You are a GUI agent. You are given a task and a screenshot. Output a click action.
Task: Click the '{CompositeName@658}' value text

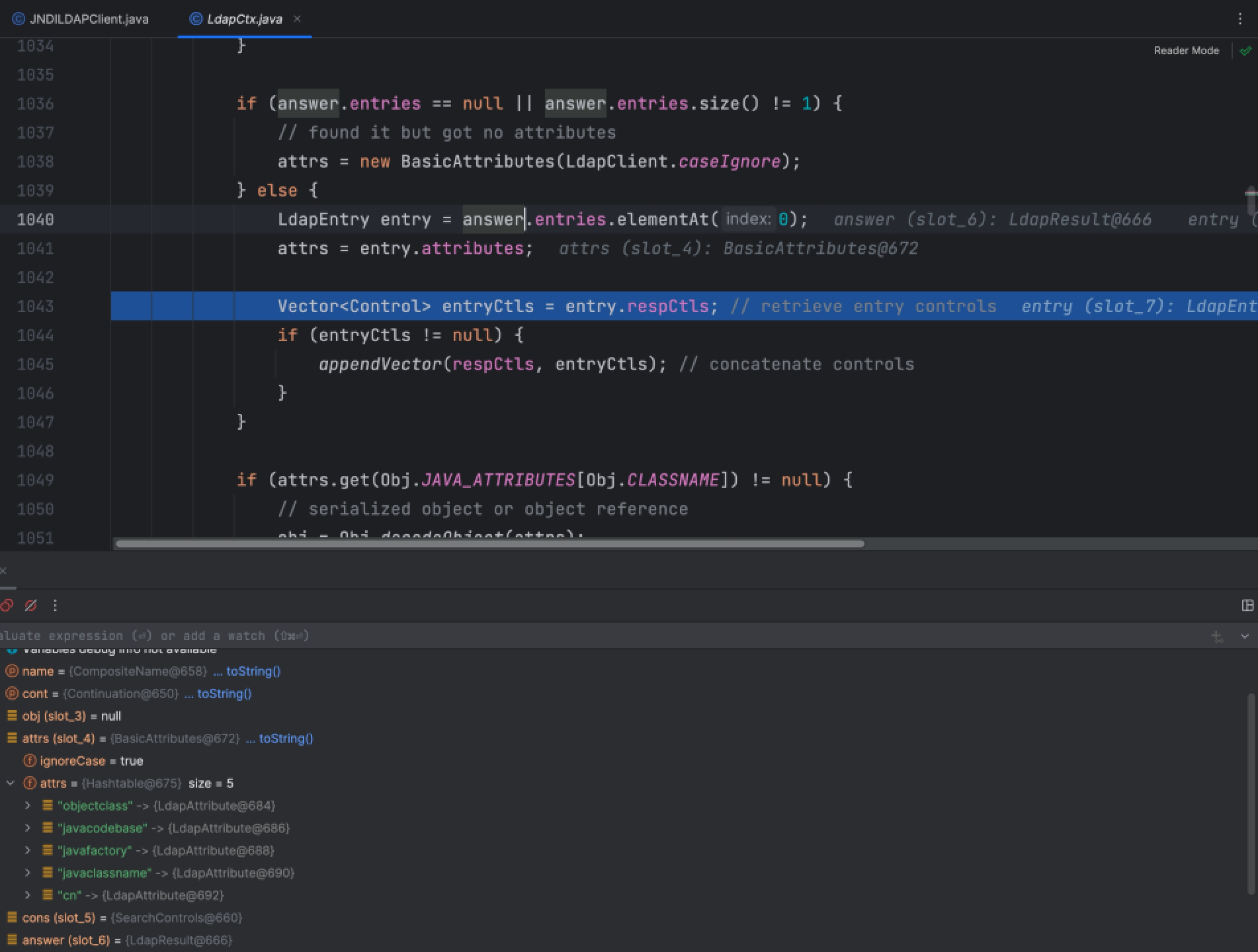pyautogui.click(x=138, y=671)
